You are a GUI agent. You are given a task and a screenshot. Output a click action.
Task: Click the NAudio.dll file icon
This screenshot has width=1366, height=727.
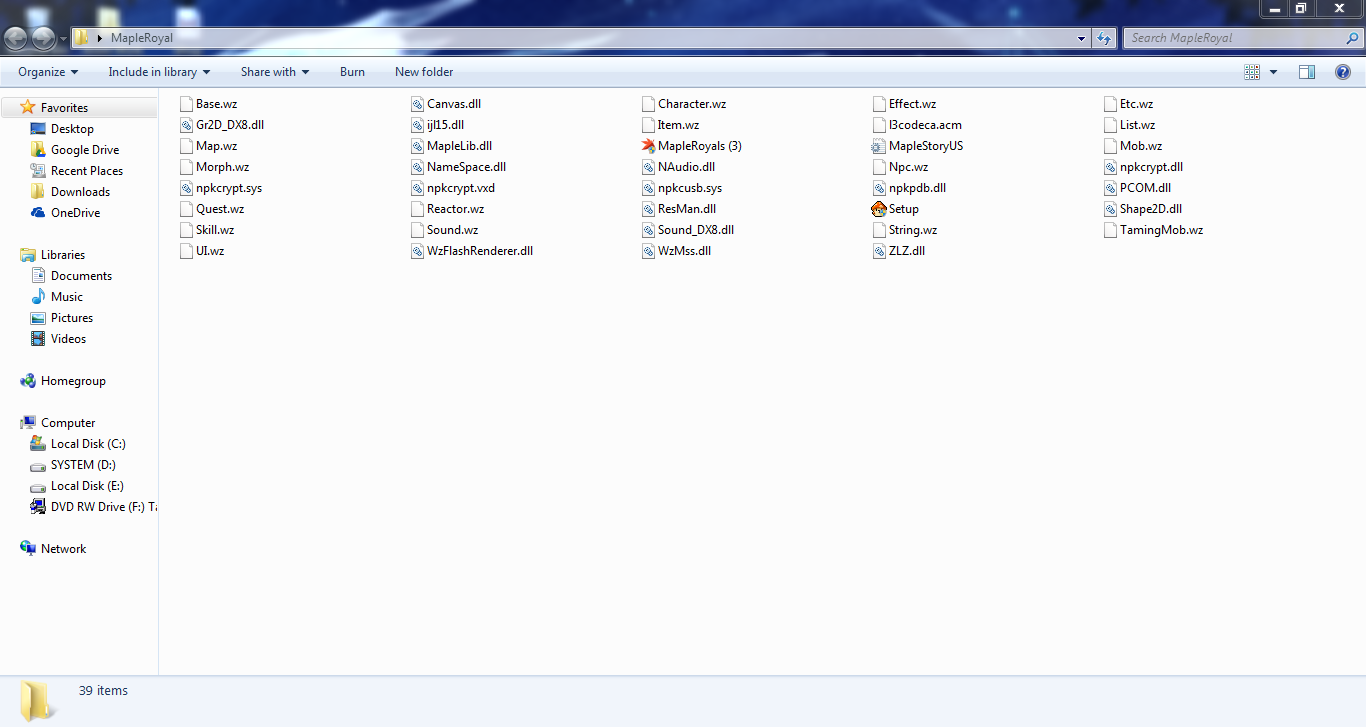click(x=649, y=167)
